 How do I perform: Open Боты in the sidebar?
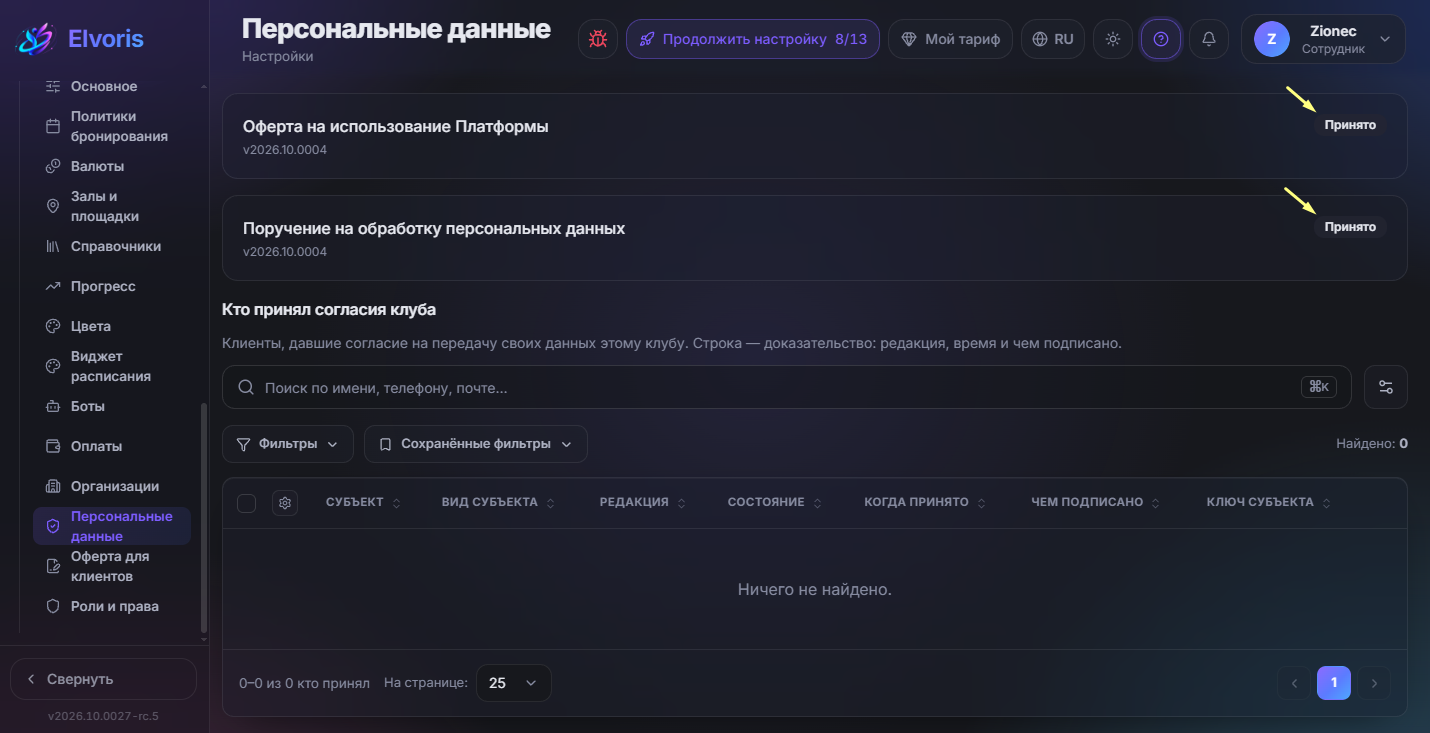[x=112, y=406]
